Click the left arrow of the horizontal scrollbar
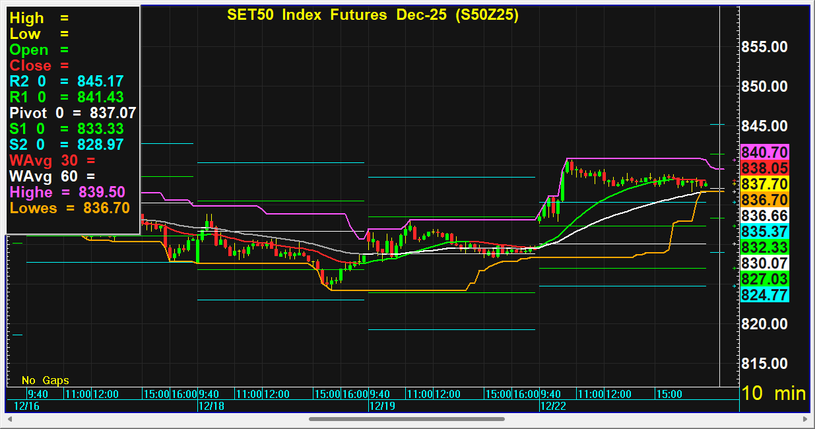Viewport: 815px width, 429px height. tap(10, 421)
